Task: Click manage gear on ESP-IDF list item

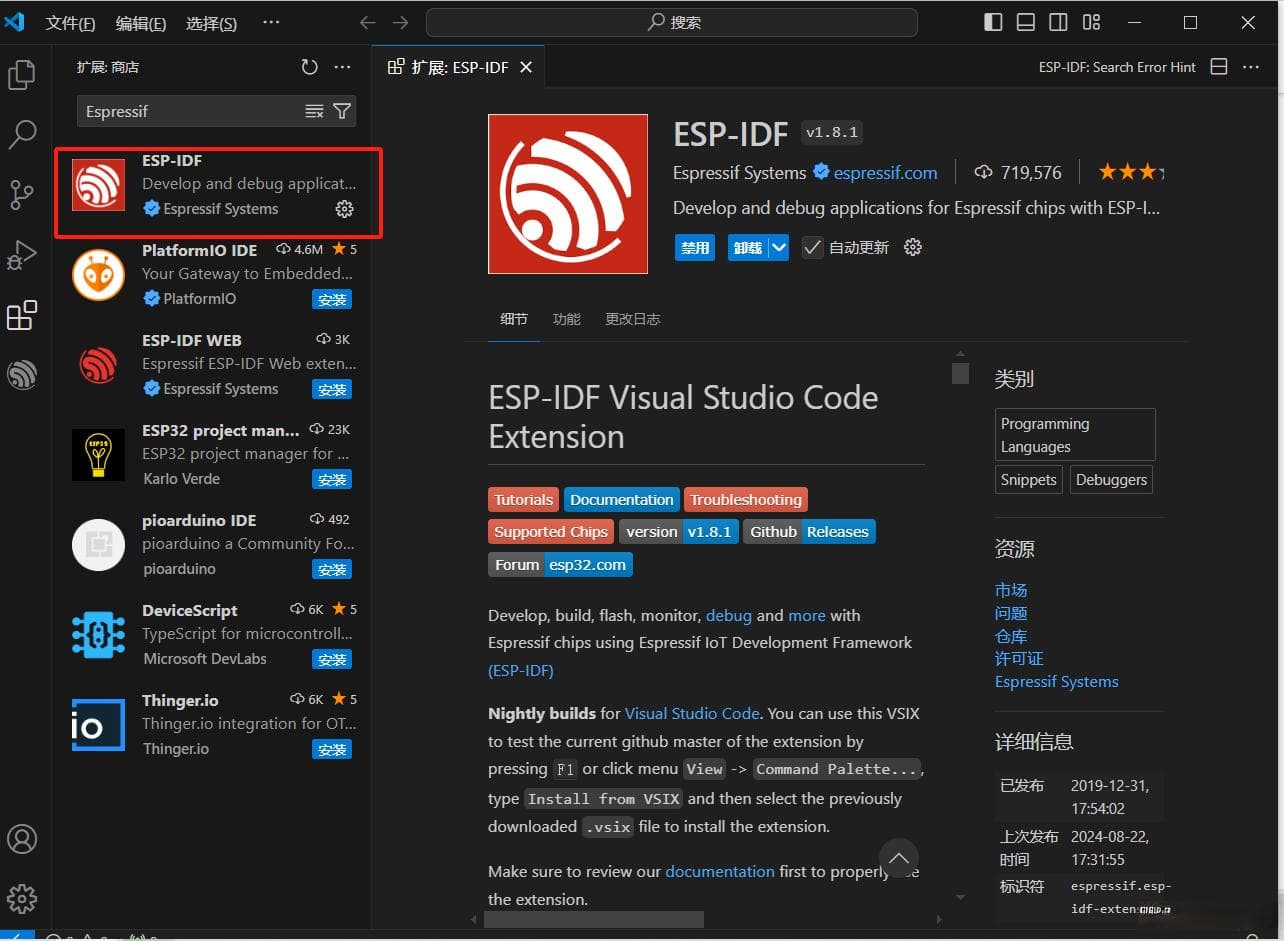Action: pyautogui.click(x=344, y=209)
